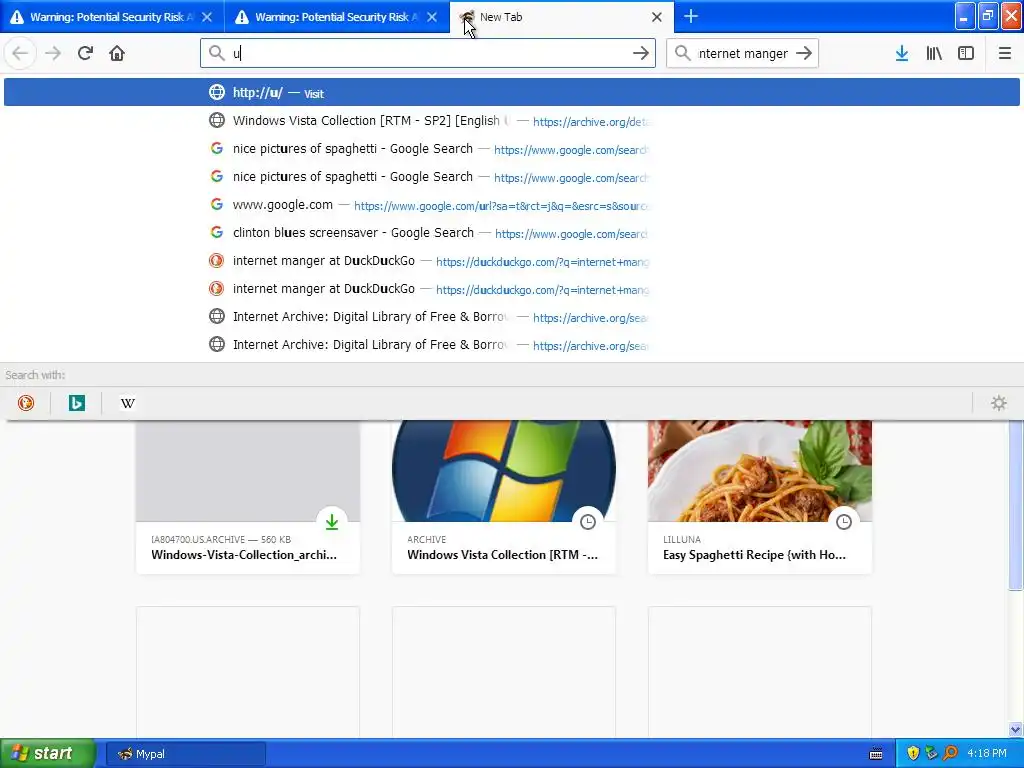
Task: Close the second Warning: Potential Security Risk tab
Action: click(432, 17)
